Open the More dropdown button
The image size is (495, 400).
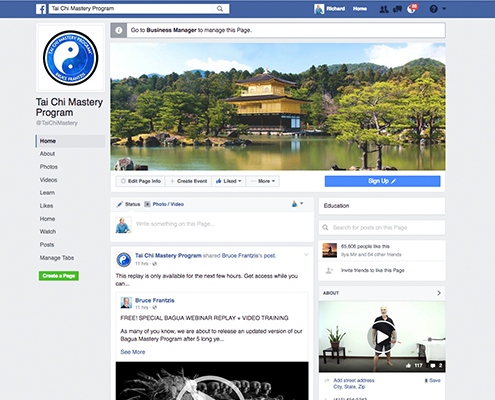(x=263, y=181)
